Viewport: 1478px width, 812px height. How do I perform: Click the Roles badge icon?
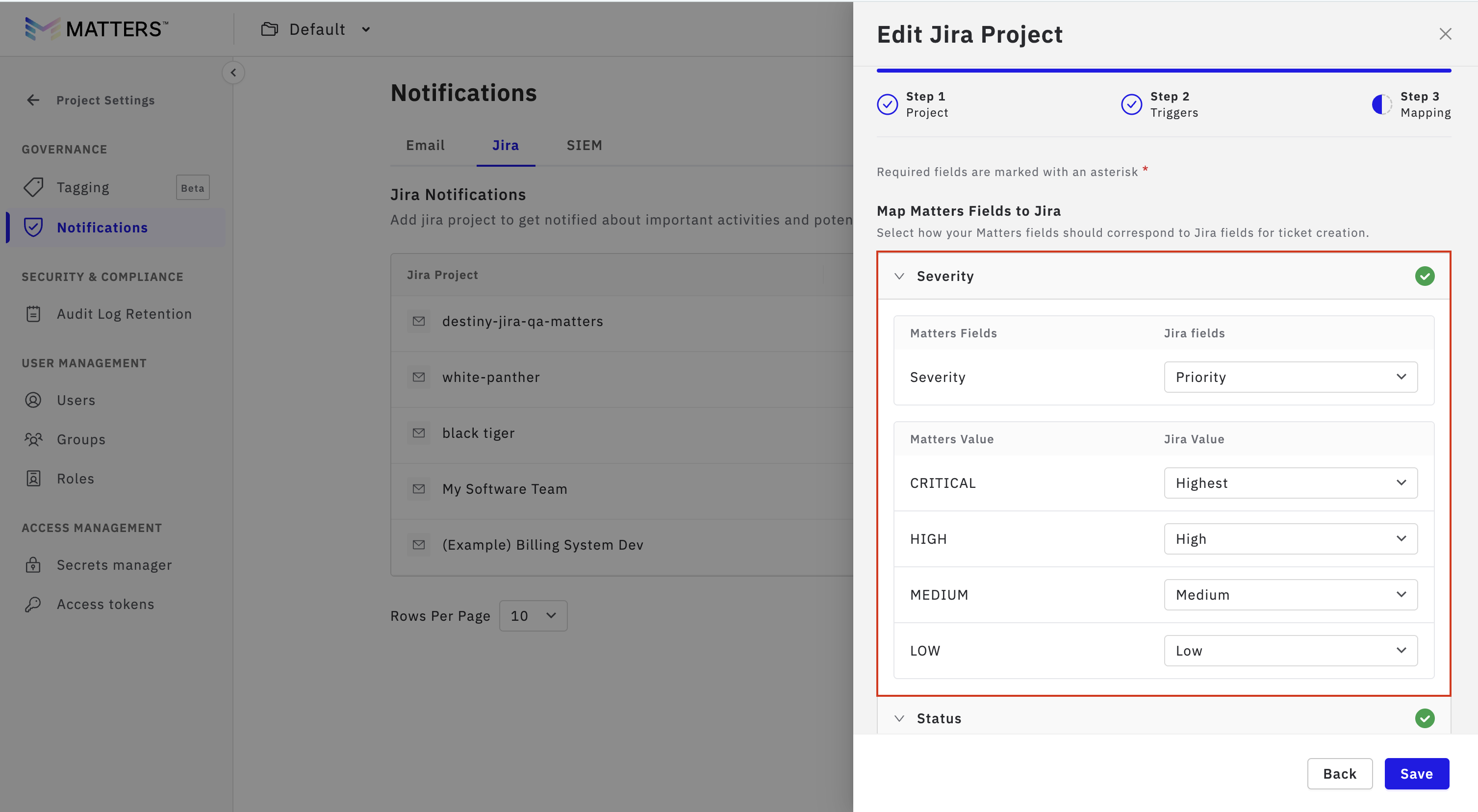(33, 478)
